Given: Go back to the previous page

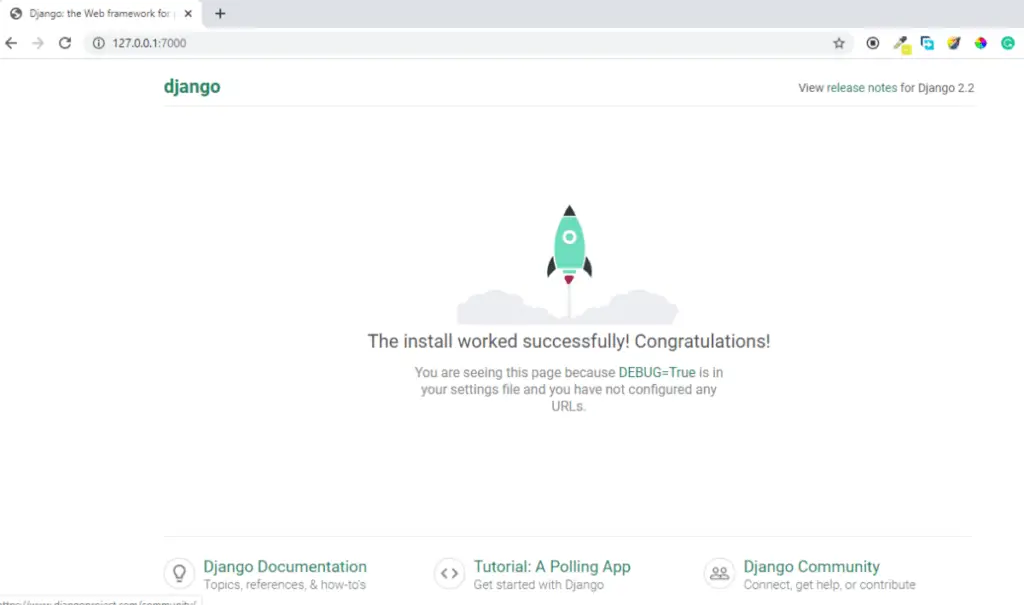Looking at the screenshot, I should pyautogui.click(x=11, y=43).
